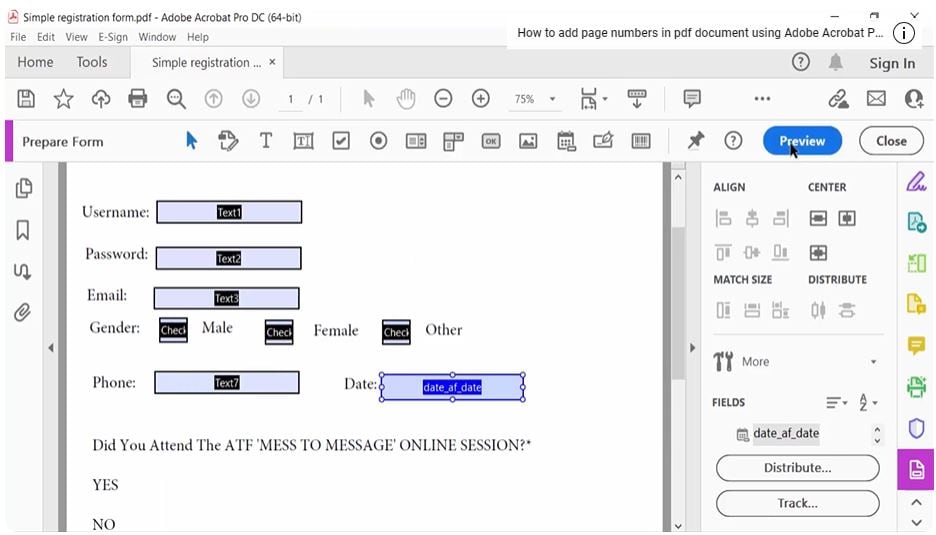Open the comment bubble tool

click(x=692, y=99)
